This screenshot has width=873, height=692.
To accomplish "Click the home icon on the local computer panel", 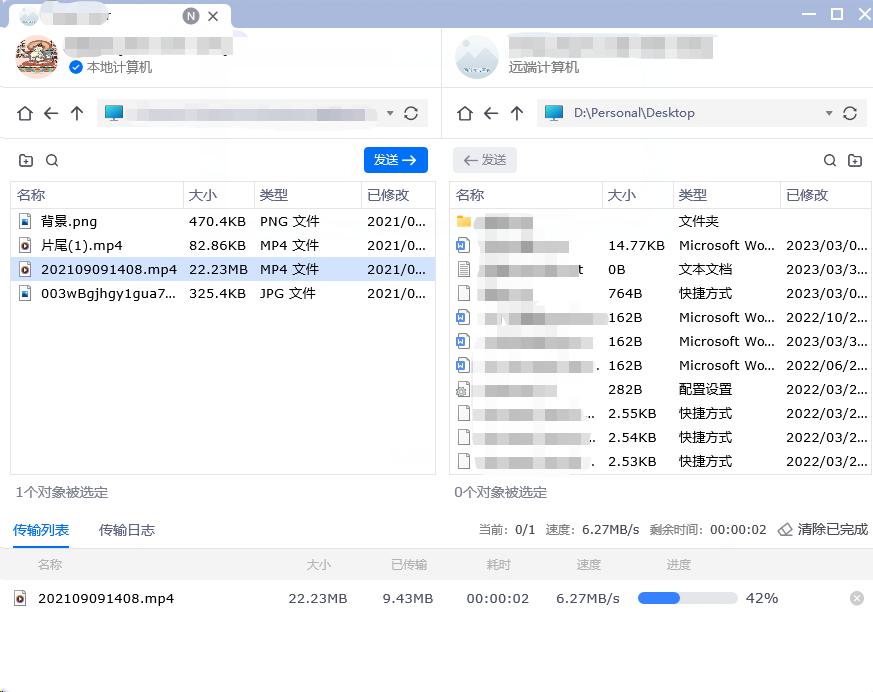I will (x=25, y=113).
